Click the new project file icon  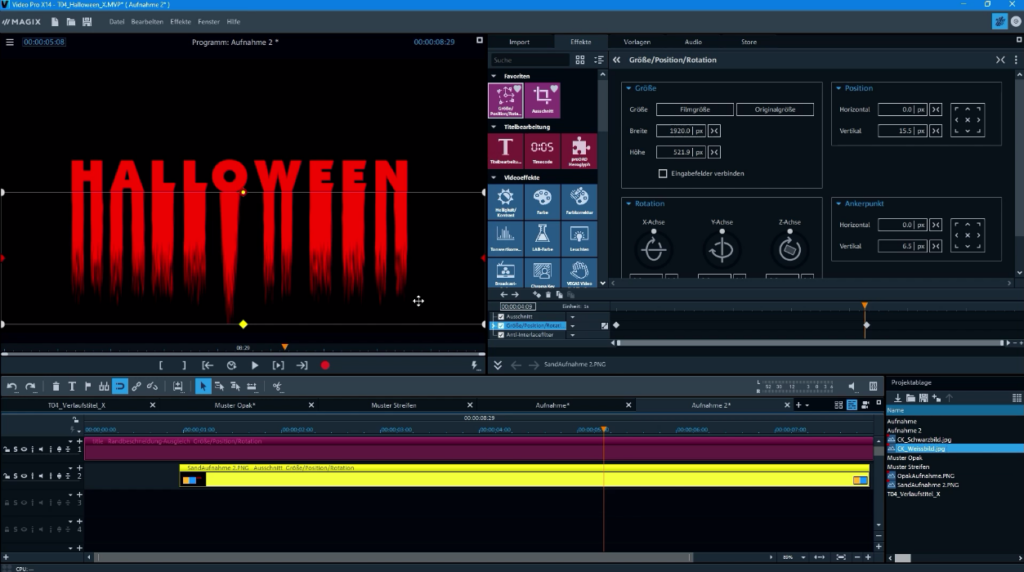point(55,22)
